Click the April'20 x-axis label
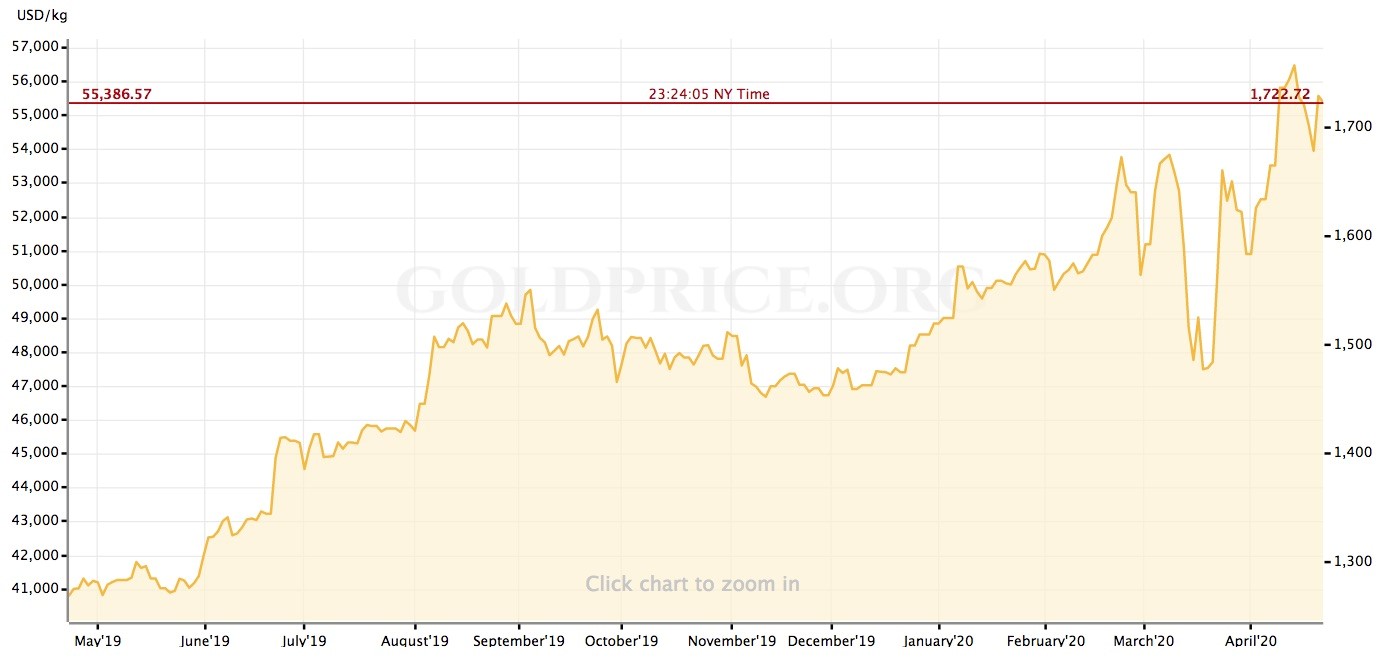Screen dimensions: 1387x668 1250,641
